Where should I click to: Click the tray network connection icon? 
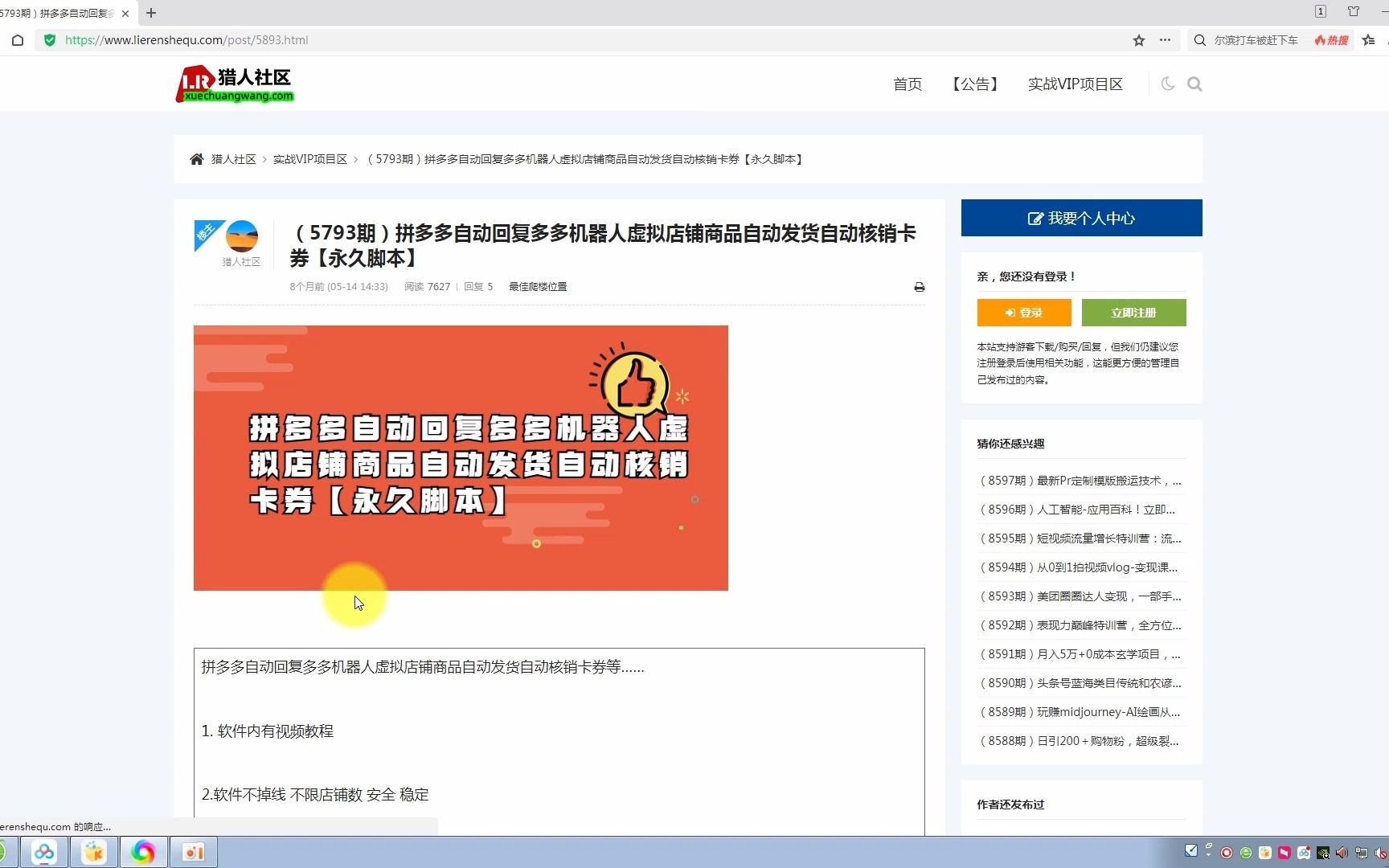pyautogui.click(x=1362, y=853)
